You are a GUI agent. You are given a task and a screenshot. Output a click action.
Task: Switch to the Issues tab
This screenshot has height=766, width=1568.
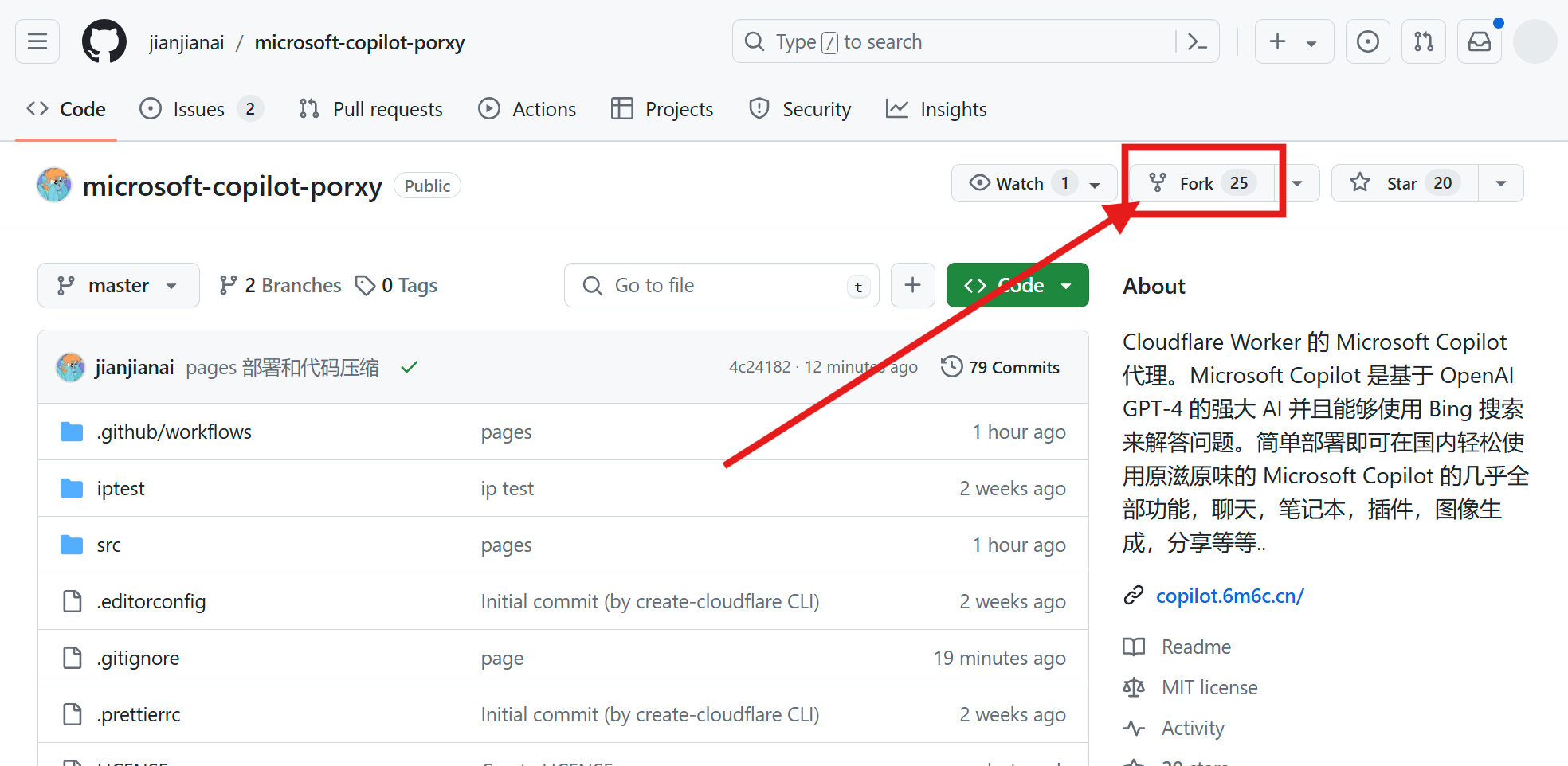(x=198, y=109)
